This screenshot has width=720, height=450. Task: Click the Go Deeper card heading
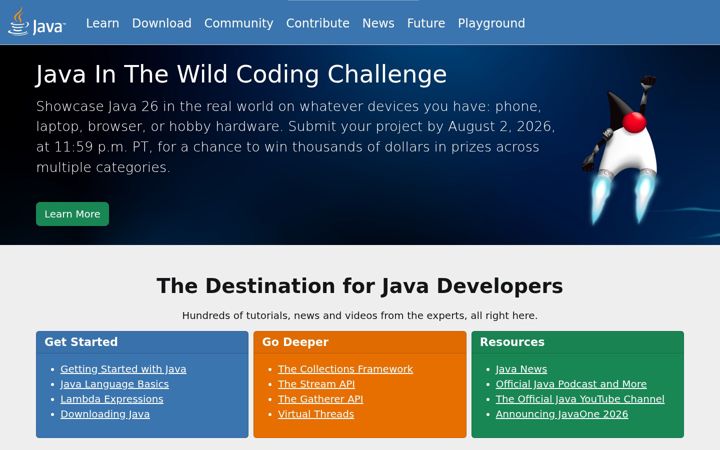[295, 342]
